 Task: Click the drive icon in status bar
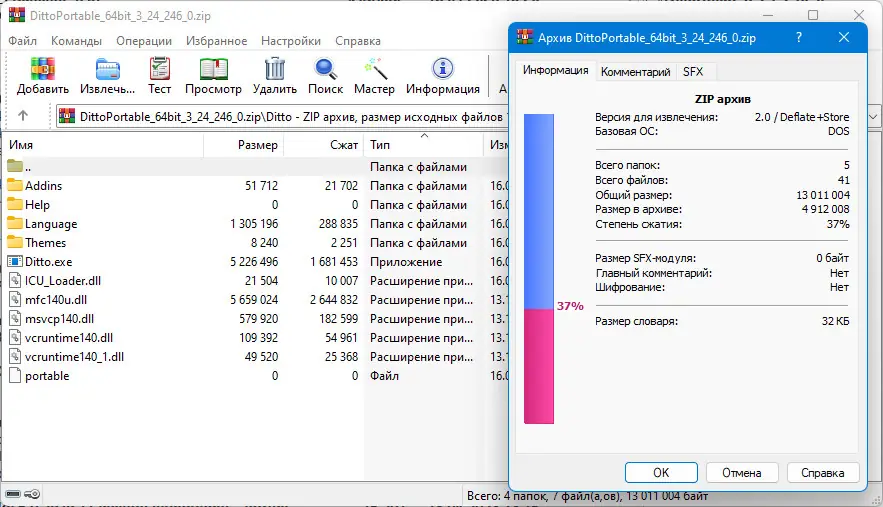[13, 494]
